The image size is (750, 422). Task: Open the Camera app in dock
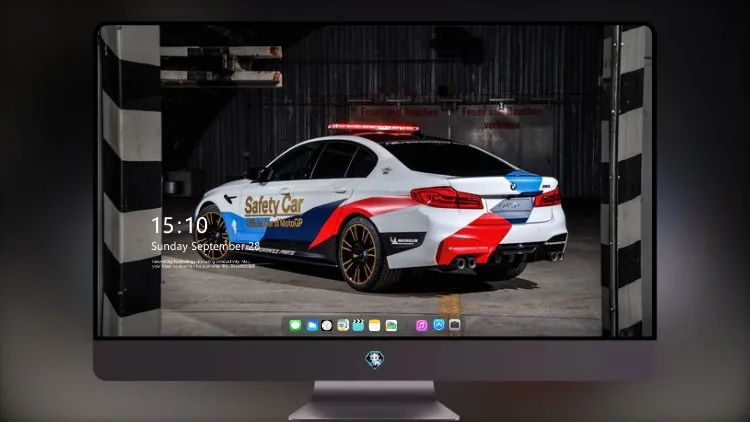(x=454, y=325)
